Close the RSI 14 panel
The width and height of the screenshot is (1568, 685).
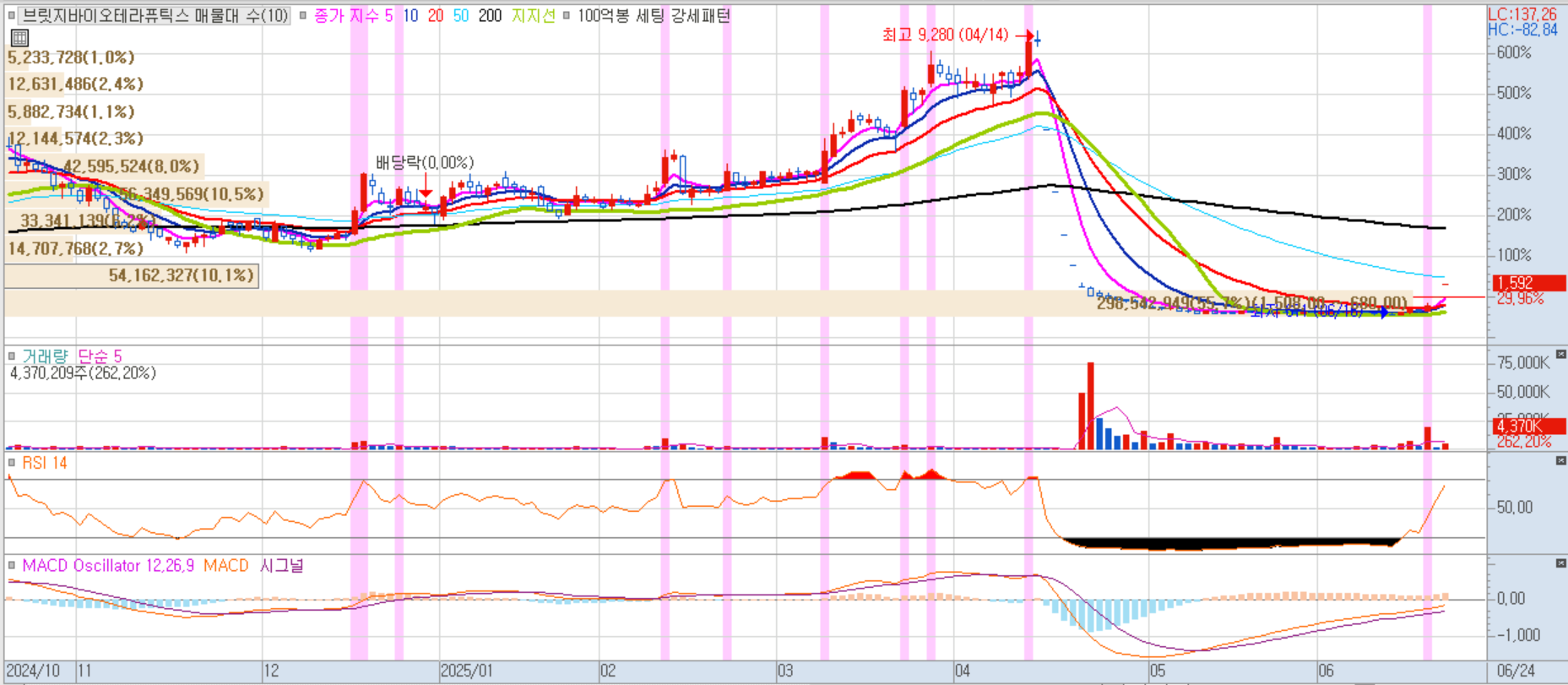tap(1560, 460)
